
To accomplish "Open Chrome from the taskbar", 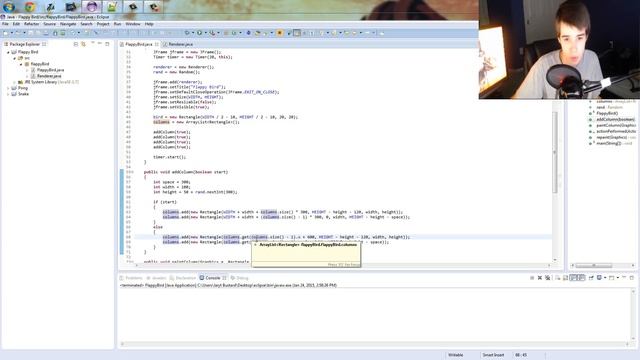I will [29, 7].
